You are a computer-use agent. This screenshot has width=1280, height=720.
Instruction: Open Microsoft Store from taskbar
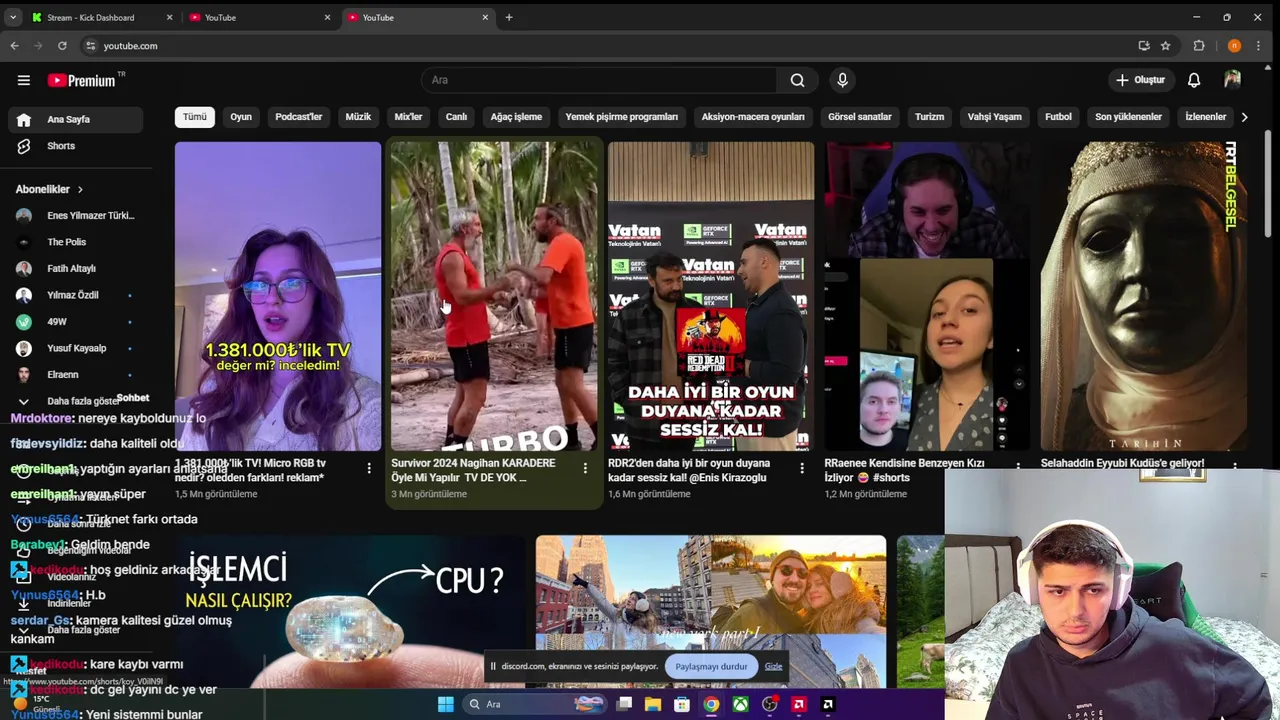(x=682, y=704)
